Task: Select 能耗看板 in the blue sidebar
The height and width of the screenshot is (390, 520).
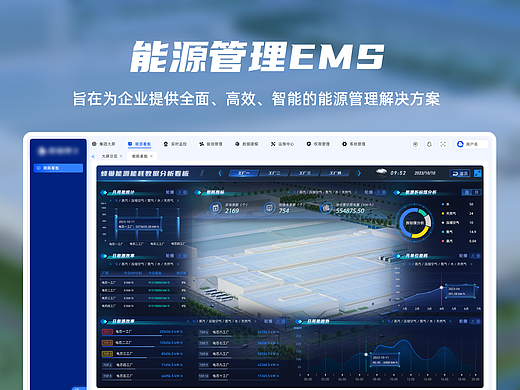Action: 58,168
